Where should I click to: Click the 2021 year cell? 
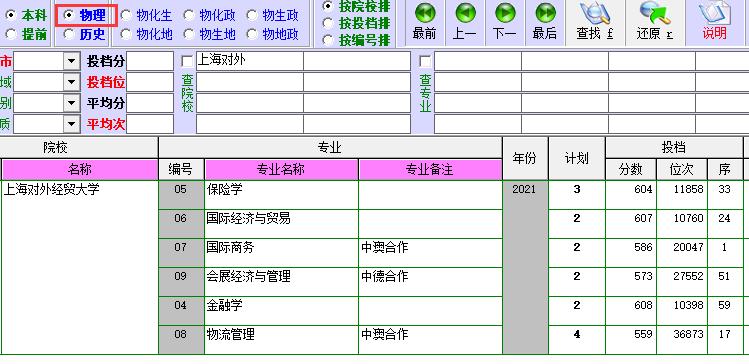pyautogui.click(x=524, y=267)
